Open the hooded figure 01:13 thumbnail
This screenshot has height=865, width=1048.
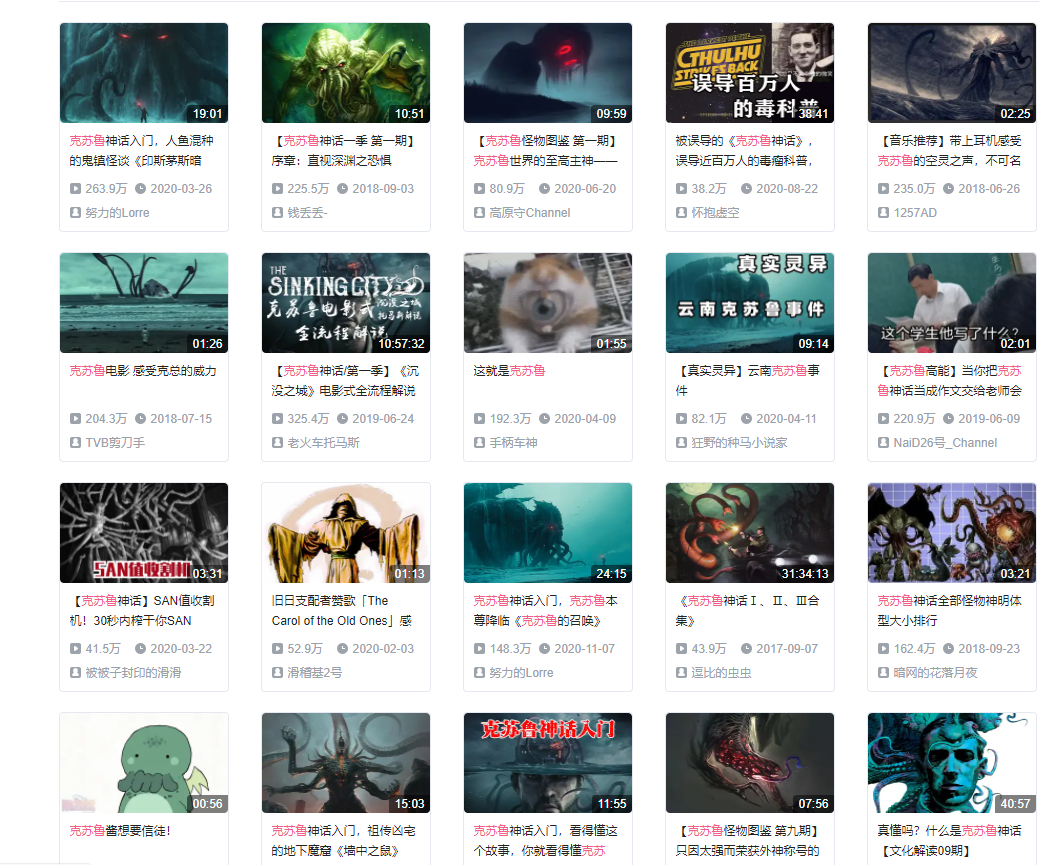tap(346, 533)
